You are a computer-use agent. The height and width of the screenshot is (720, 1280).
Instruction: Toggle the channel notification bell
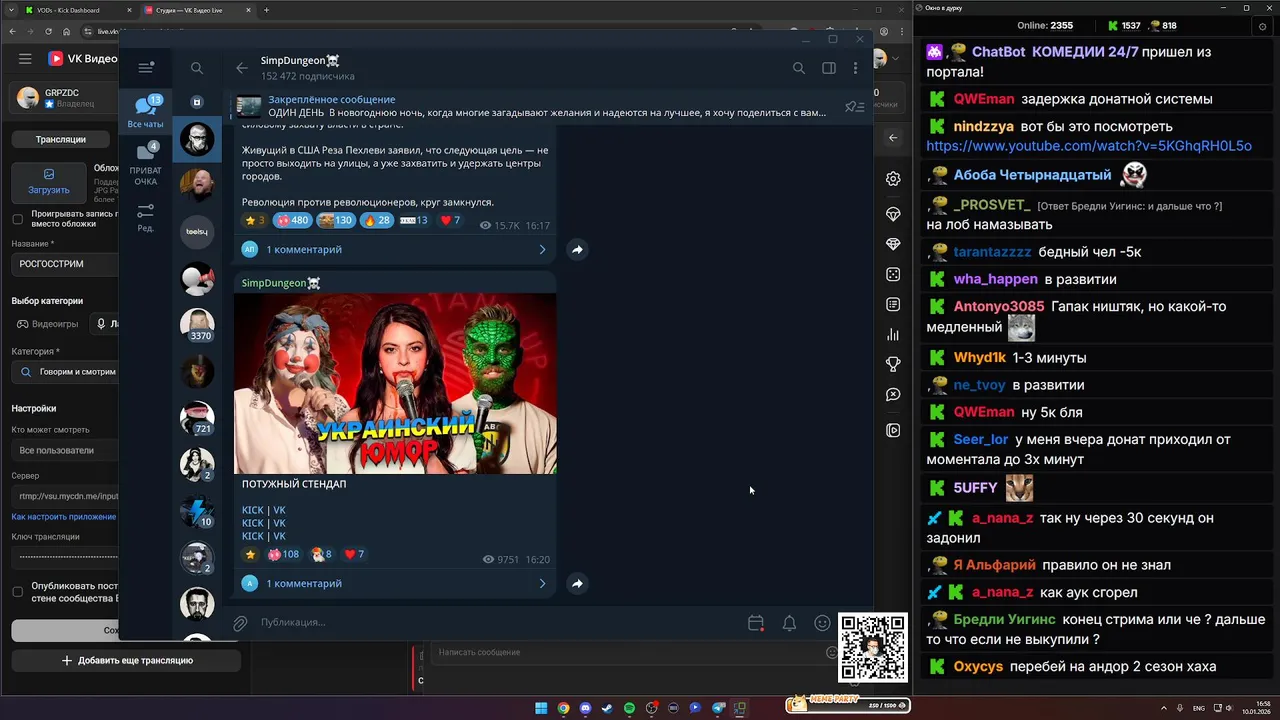tap(789, 623)
